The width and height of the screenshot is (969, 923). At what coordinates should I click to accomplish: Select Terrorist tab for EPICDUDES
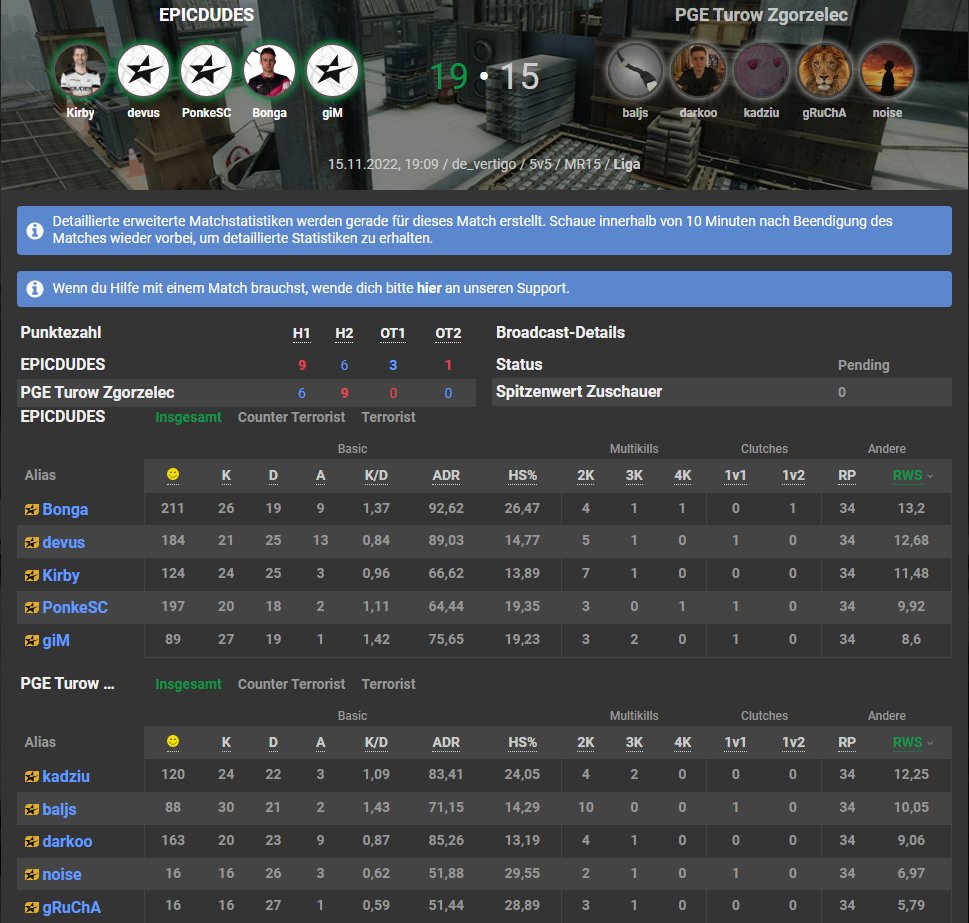coord(388,417)
